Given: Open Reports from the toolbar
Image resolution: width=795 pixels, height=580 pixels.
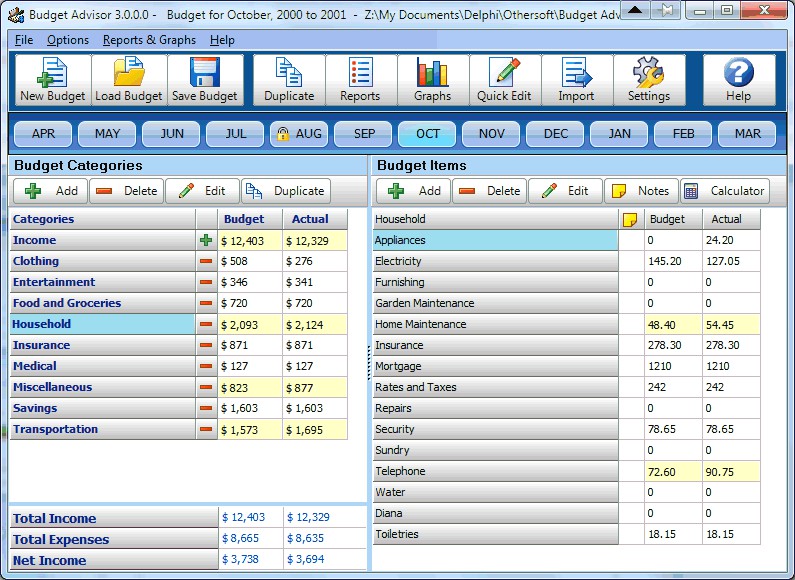Looking at the screenshot, I should (x=360, y=72).
